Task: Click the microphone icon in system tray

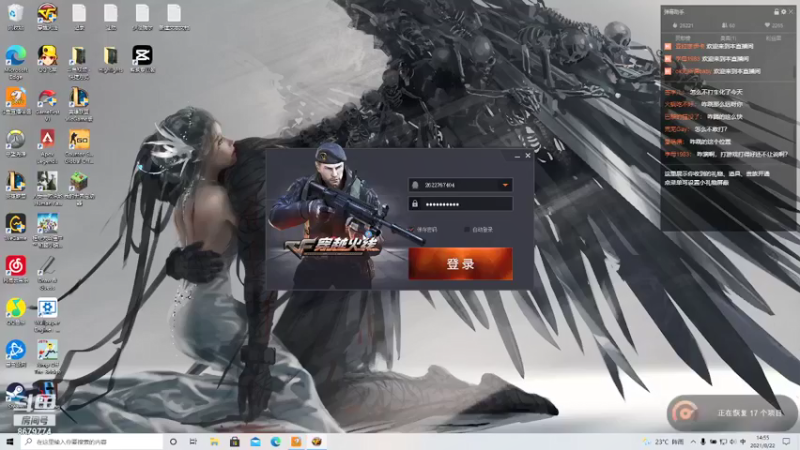Action: (x=703, y=441)
